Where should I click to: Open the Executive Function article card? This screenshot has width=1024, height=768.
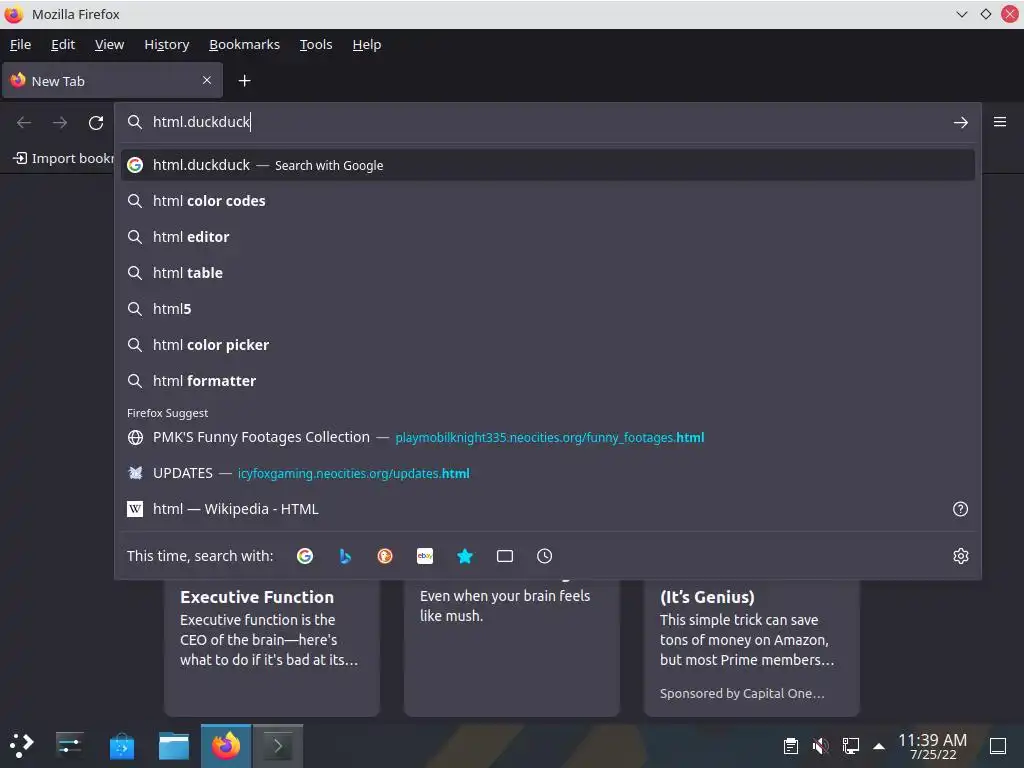(x=272, y=648)
